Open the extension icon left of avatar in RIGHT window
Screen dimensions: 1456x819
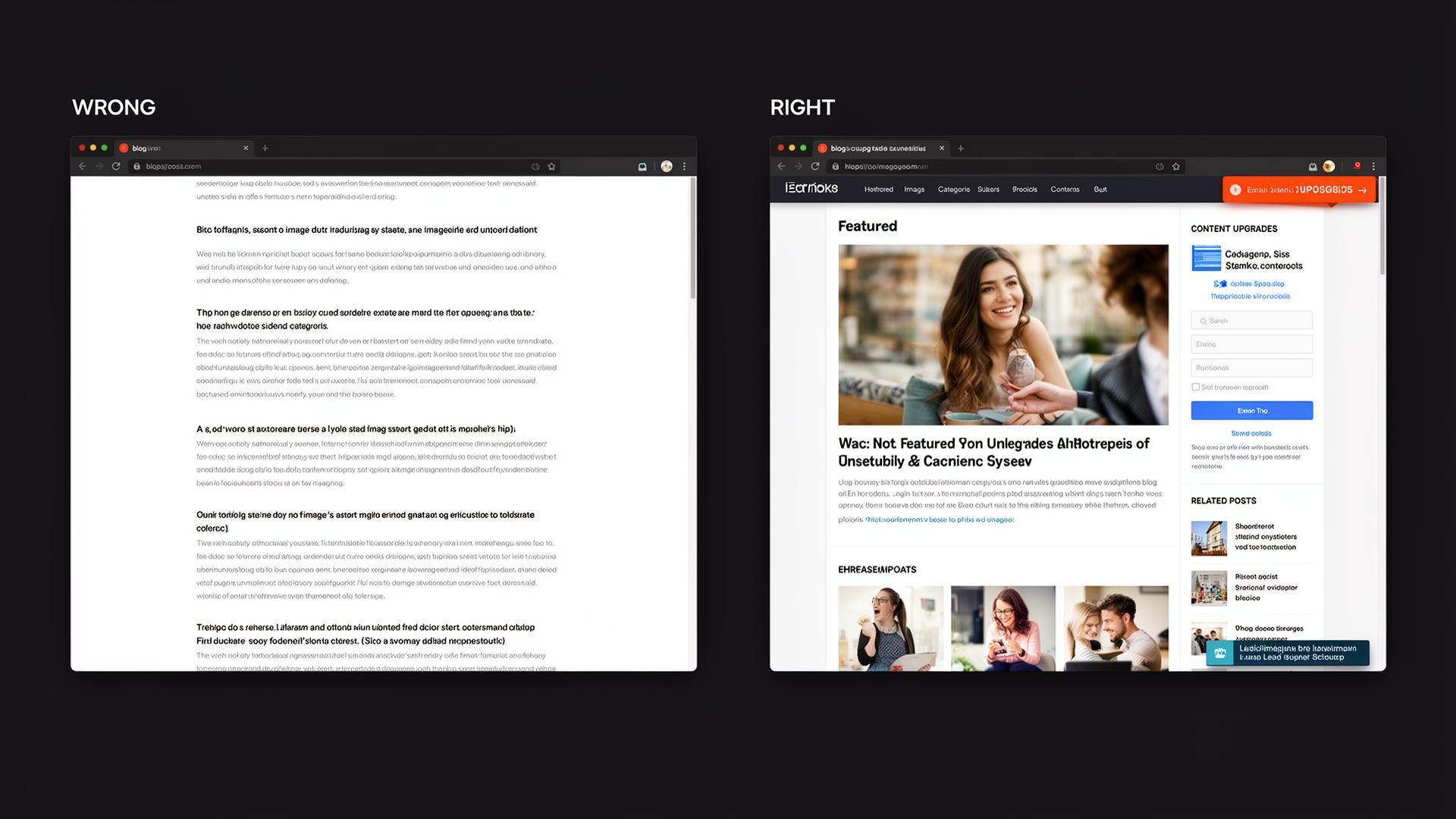pos(1313,166)
